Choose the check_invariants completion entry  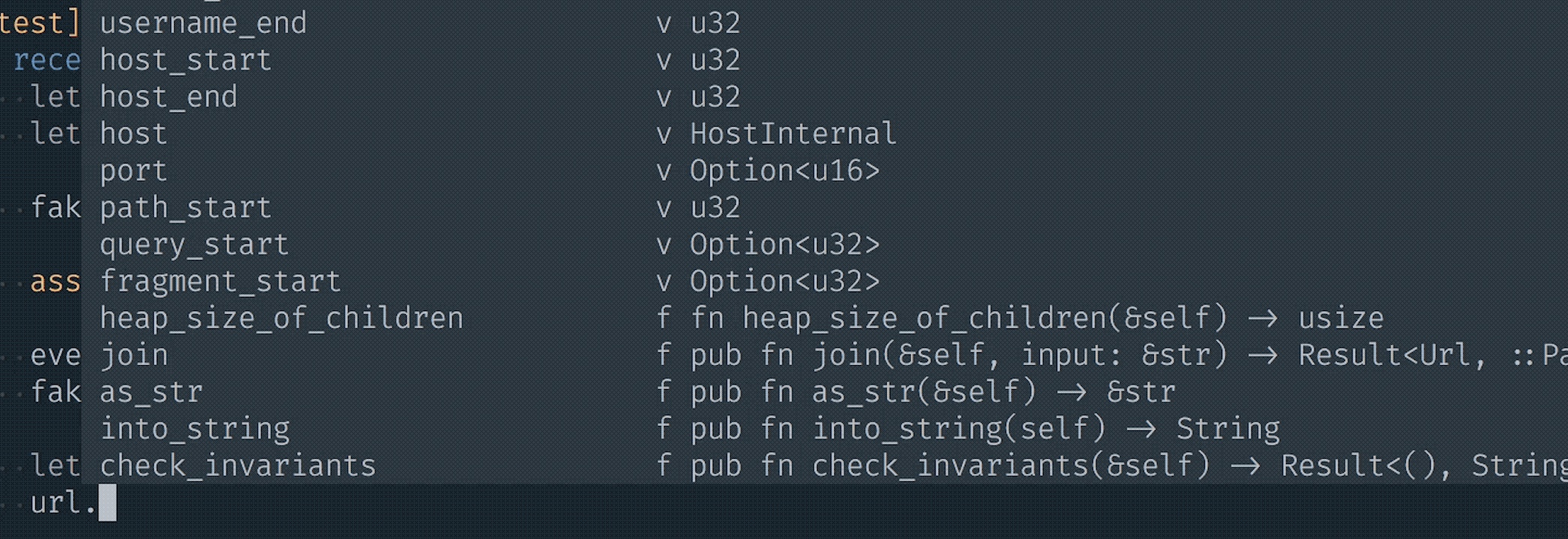pos(237,466)
